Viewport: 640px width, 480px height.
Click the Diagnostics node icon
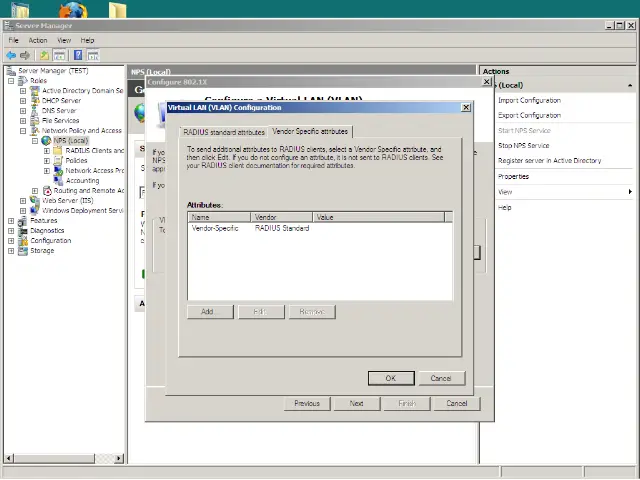[x=23, y=231]
